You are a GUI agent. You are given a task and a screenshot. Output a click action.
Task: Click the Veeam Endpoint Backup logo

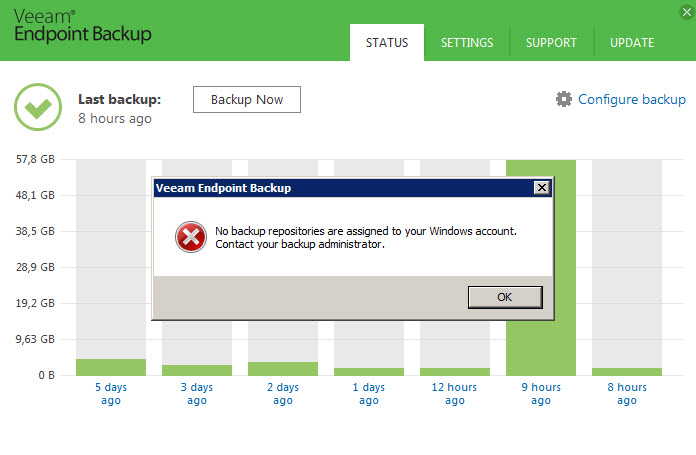(83, 26)
